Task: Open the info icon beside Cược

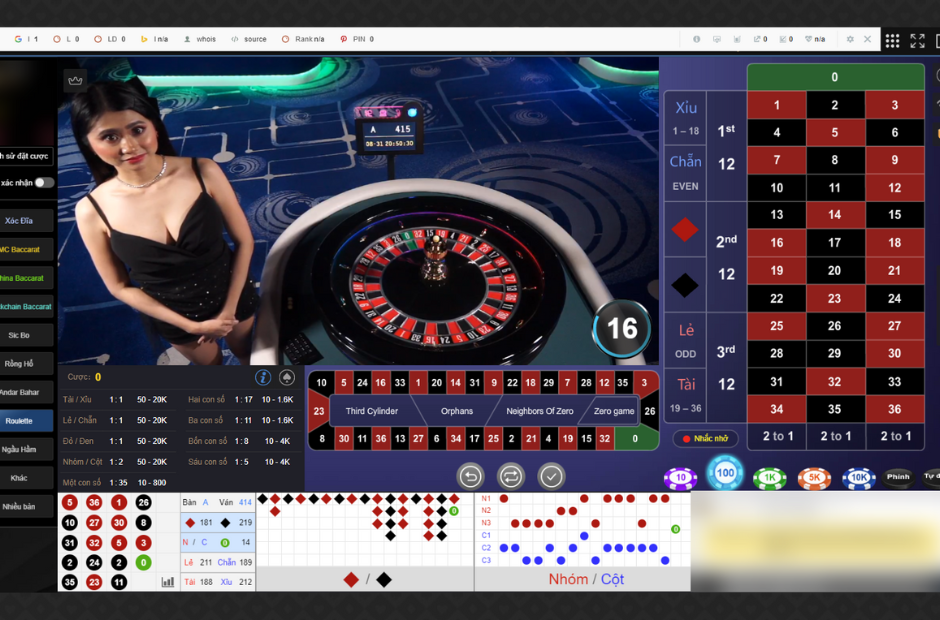Action: pos(263,377)
